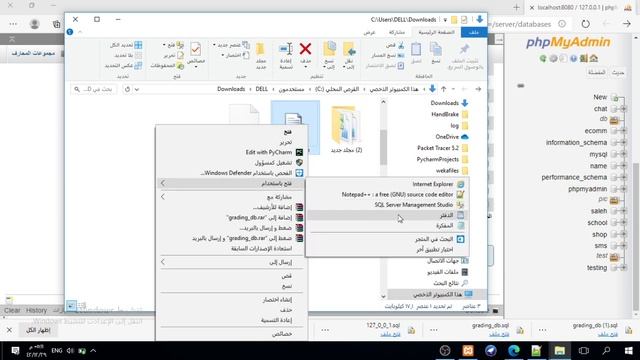Click the Properties (خصائص) checkmark ribbon icon

196,49
